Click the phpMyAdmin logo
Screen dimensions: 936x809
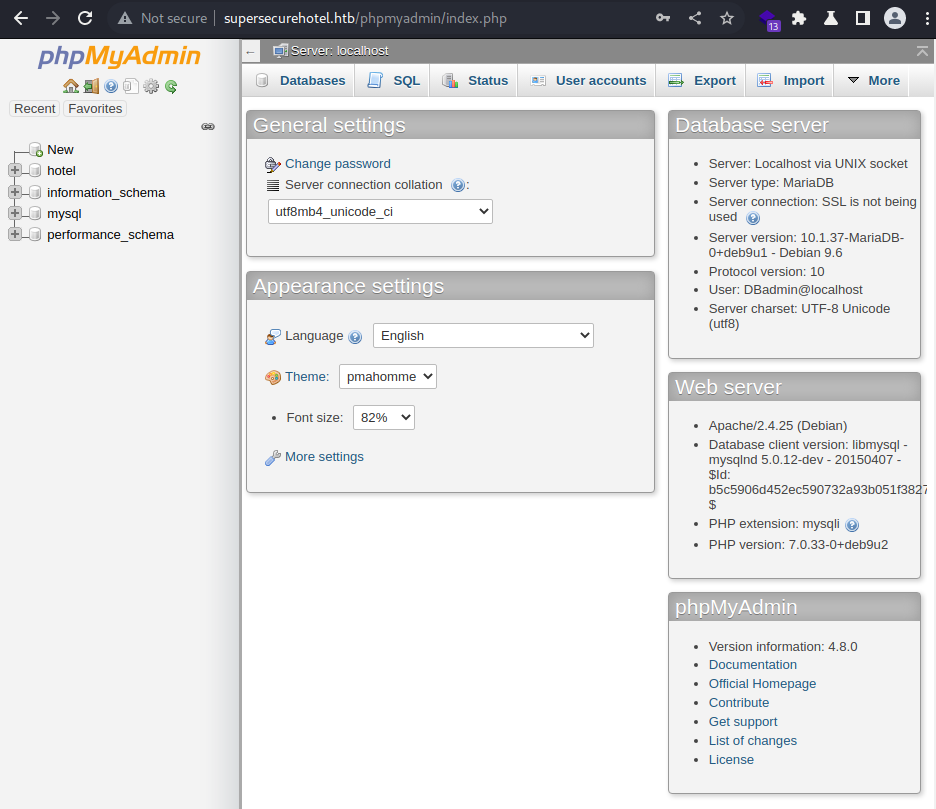pyautogui.click(x=119, y=56)
